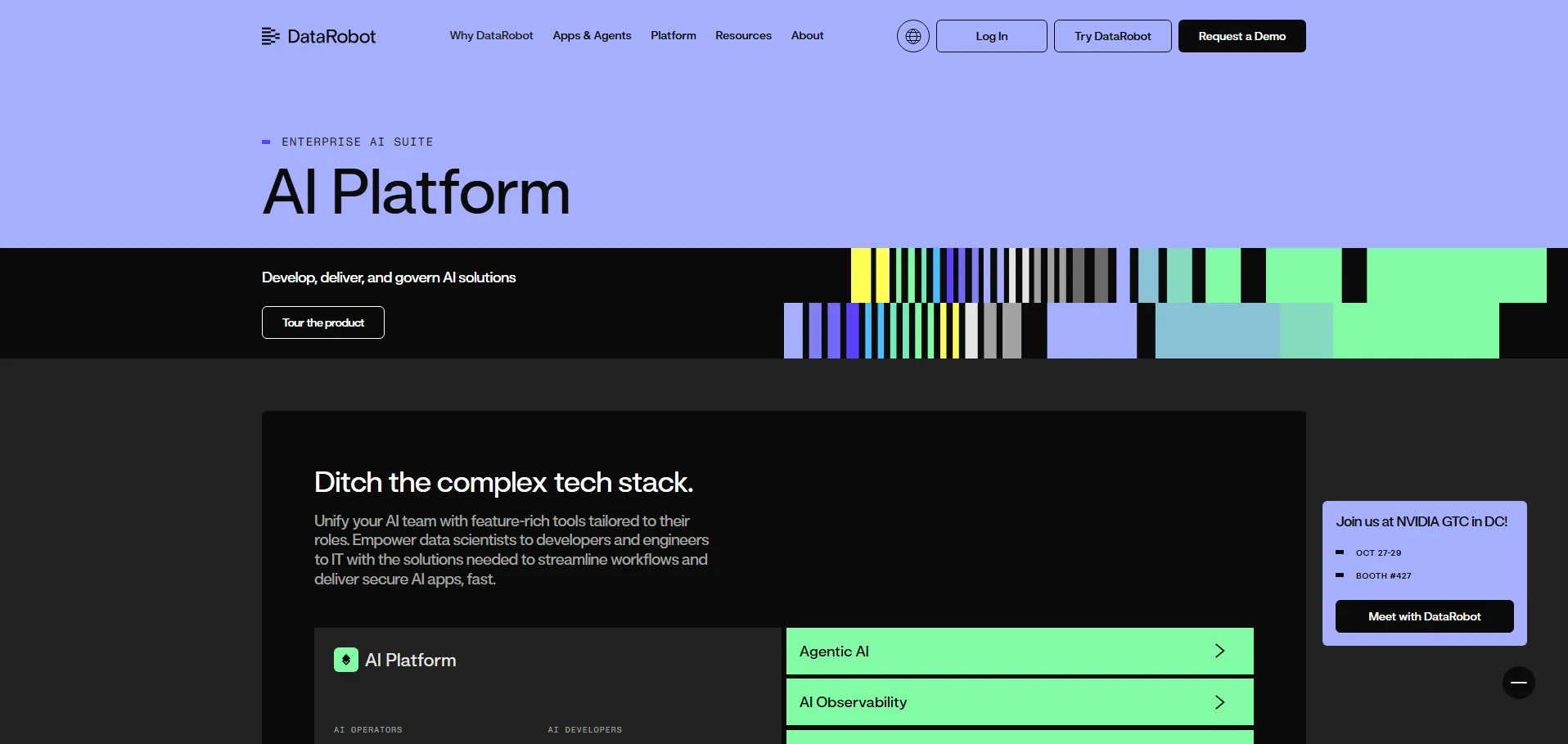Click the AI Observability arrow chevron

[x=1219, y=702]
